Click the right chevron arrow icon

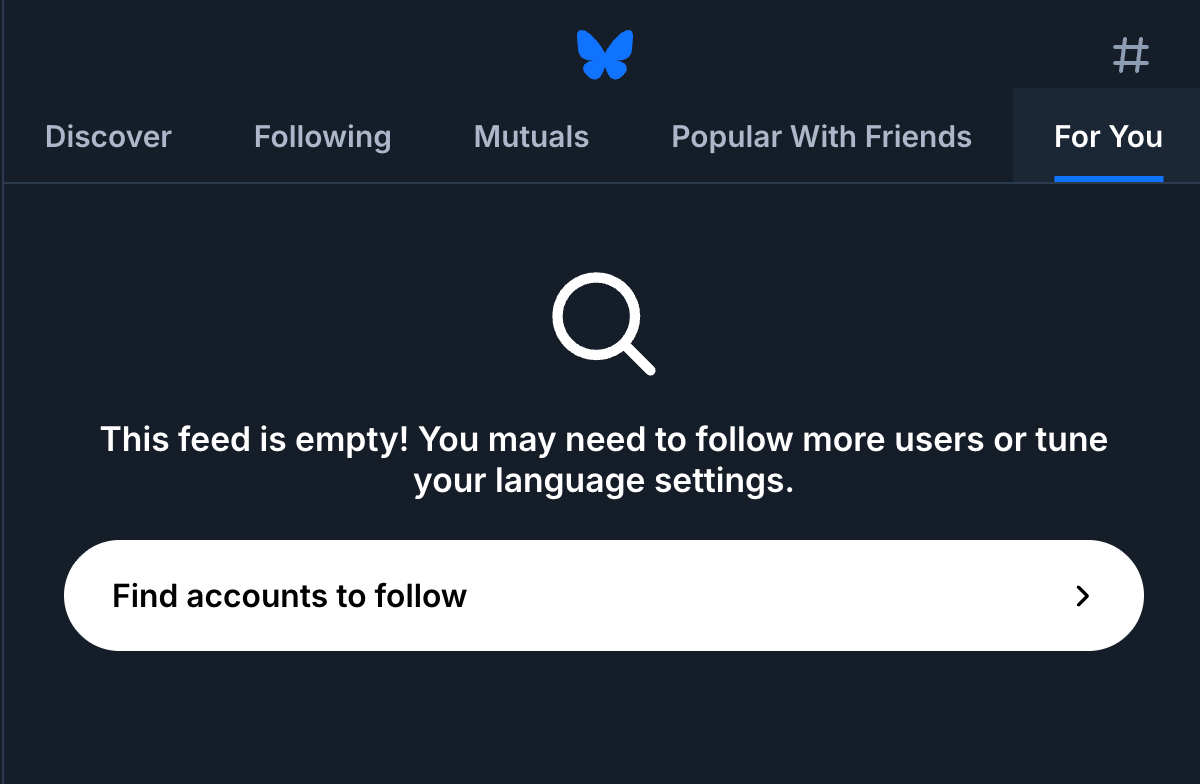[1082, 596]
